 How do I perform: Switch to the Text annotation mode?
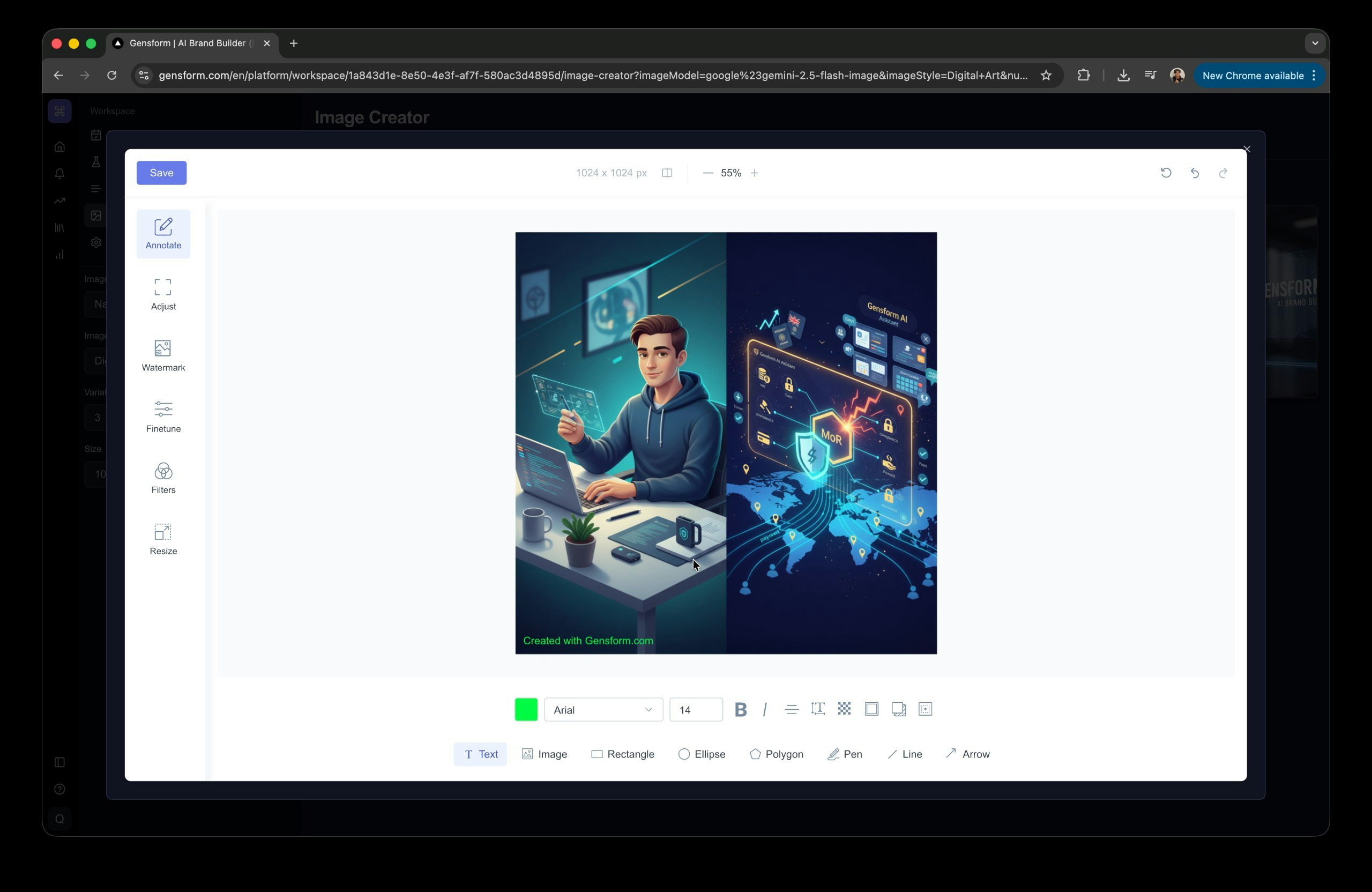tap(480, 754)
